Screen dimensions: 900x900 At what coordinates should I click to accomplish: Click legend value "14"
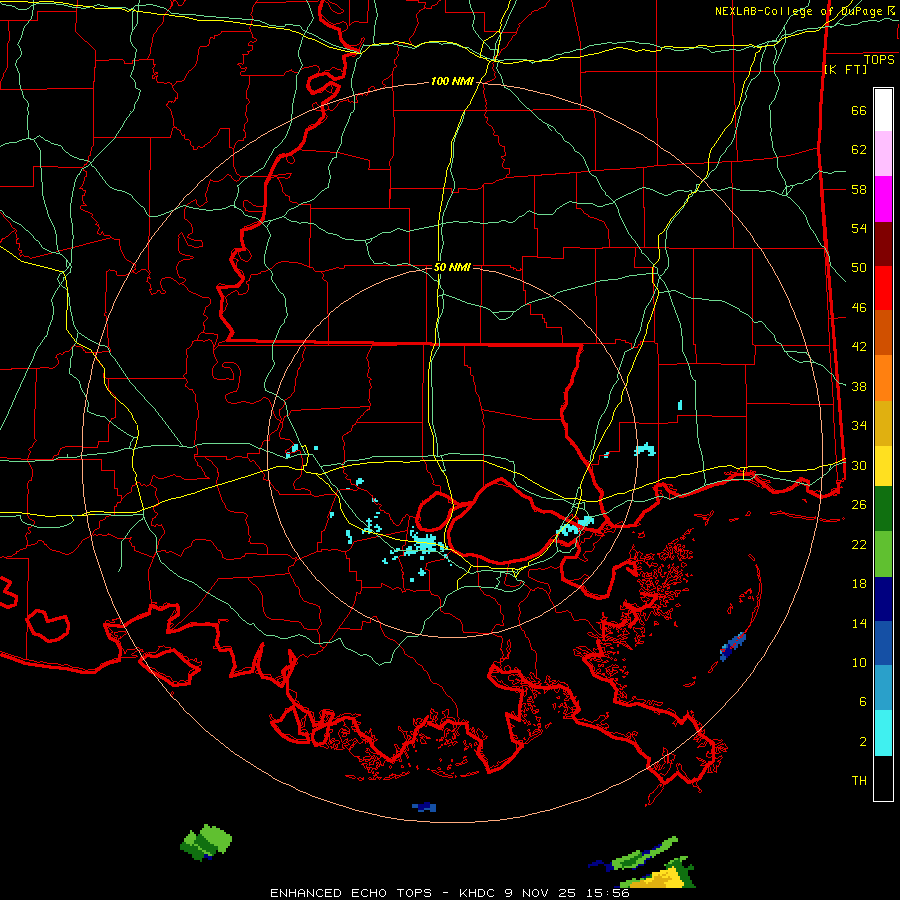(859, 623)
